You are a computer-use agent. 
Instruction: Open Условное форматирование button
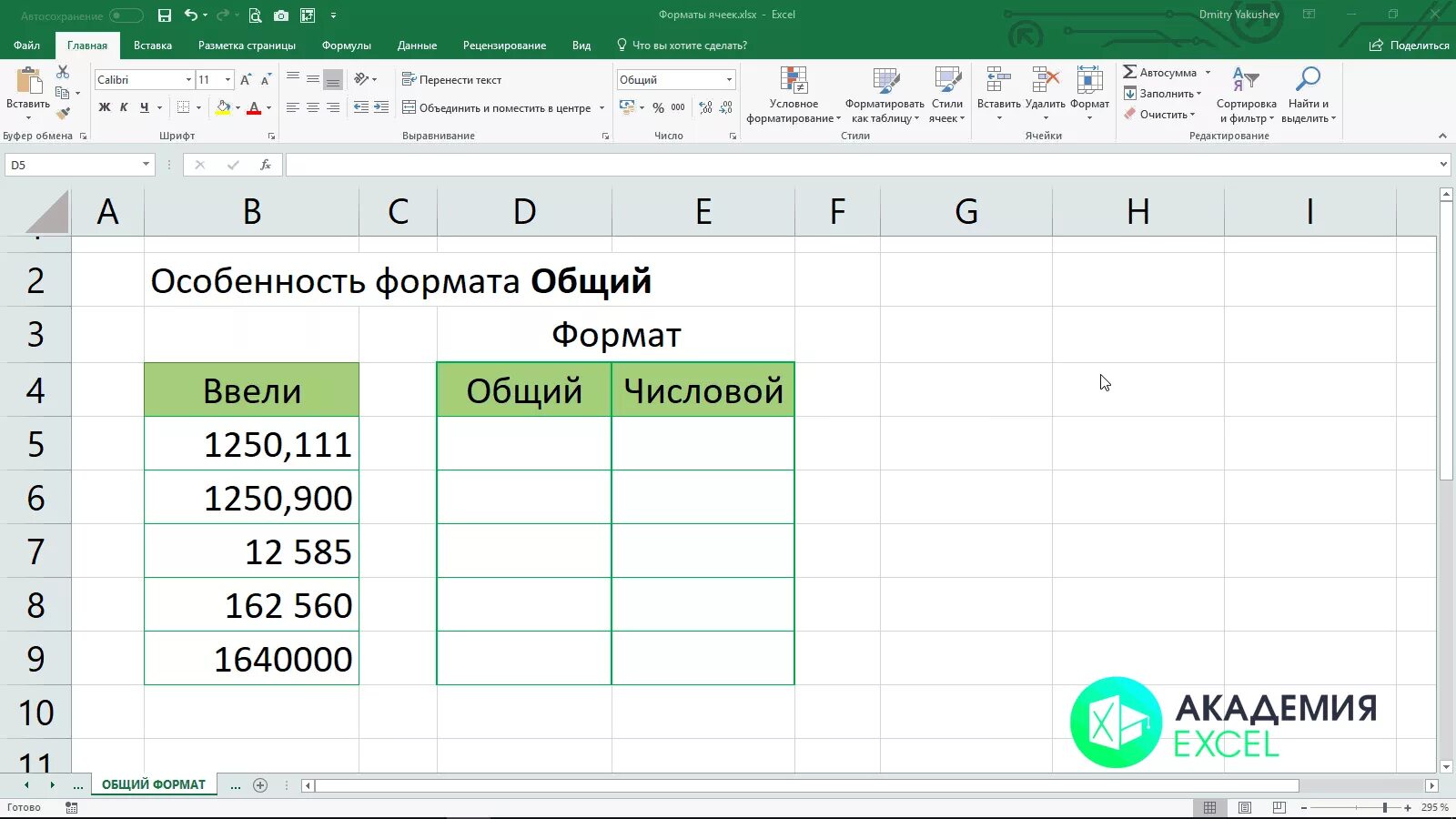[x=793, y=95]
